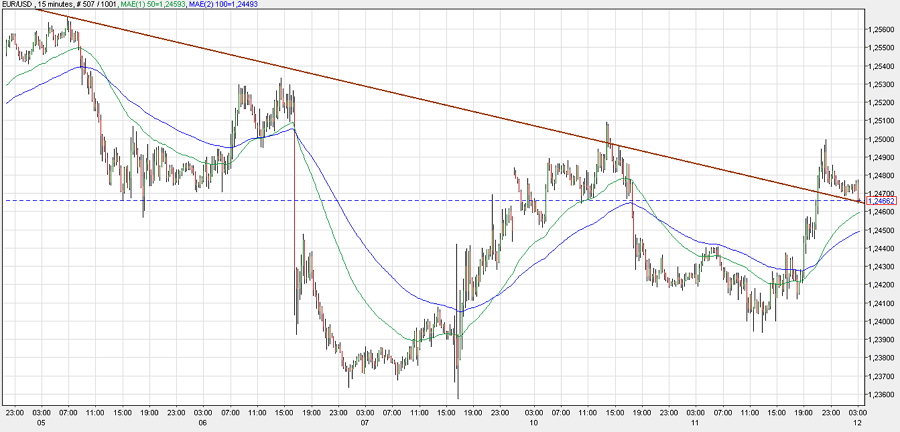900x432 pixels.
Task: Click date label 07 on time axis
Action: click(365, 423)
